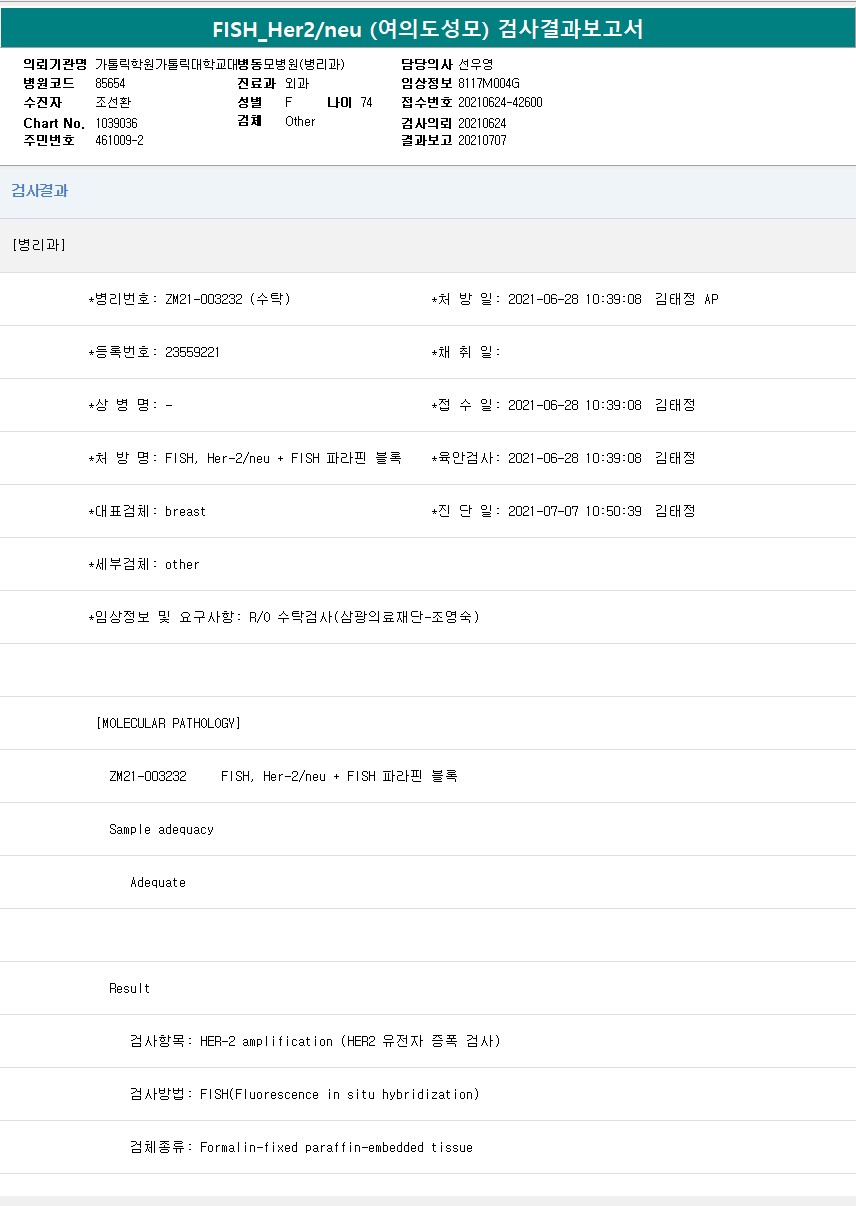Click 진료과 value 외과
Viewport: 856px width, 1206px height.
pos(297,83)
